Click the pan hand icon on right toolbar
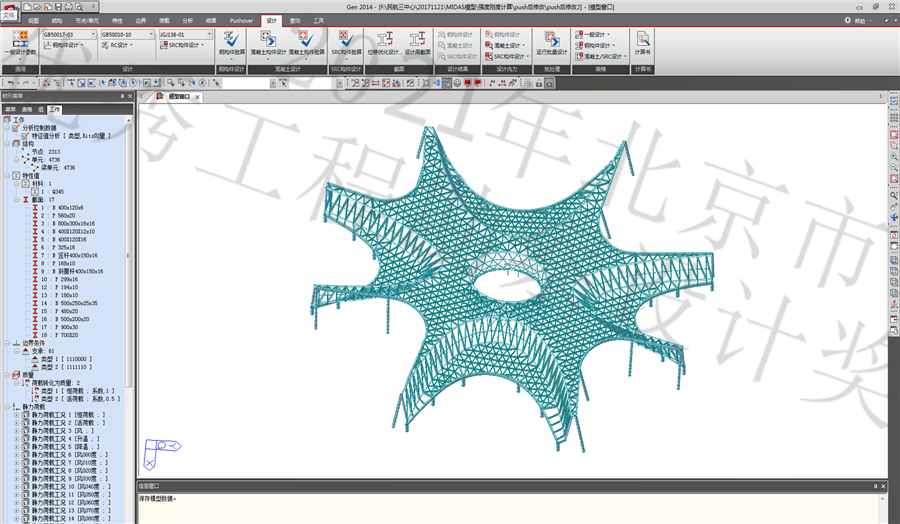 [x=894, y=207]
